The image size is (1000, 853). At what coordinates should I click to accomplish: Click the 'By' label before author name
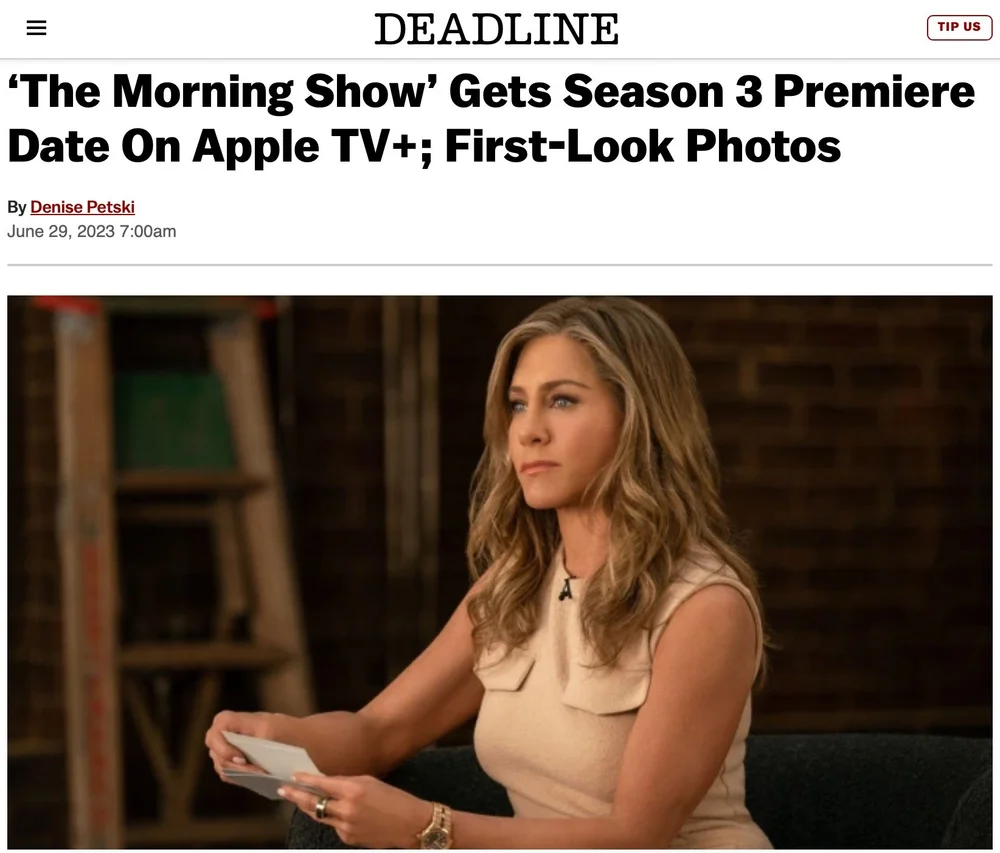pos(17,207)
